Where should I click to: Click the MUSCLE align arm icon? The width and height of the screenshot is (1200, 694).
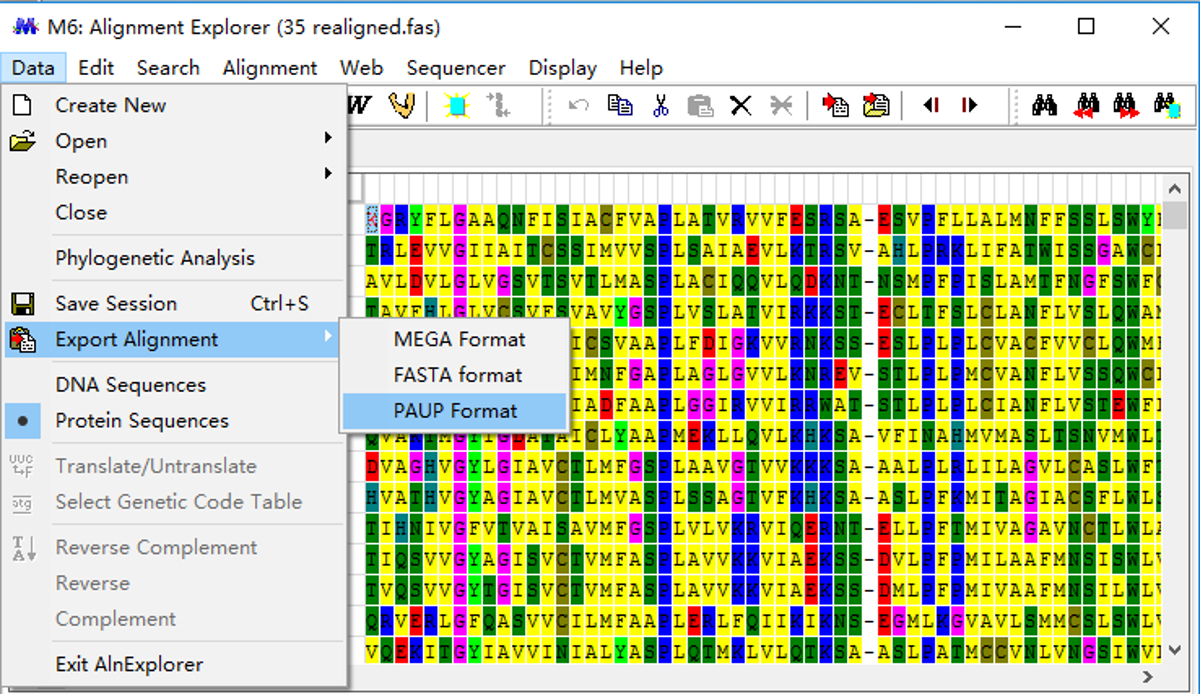point(402,105)
